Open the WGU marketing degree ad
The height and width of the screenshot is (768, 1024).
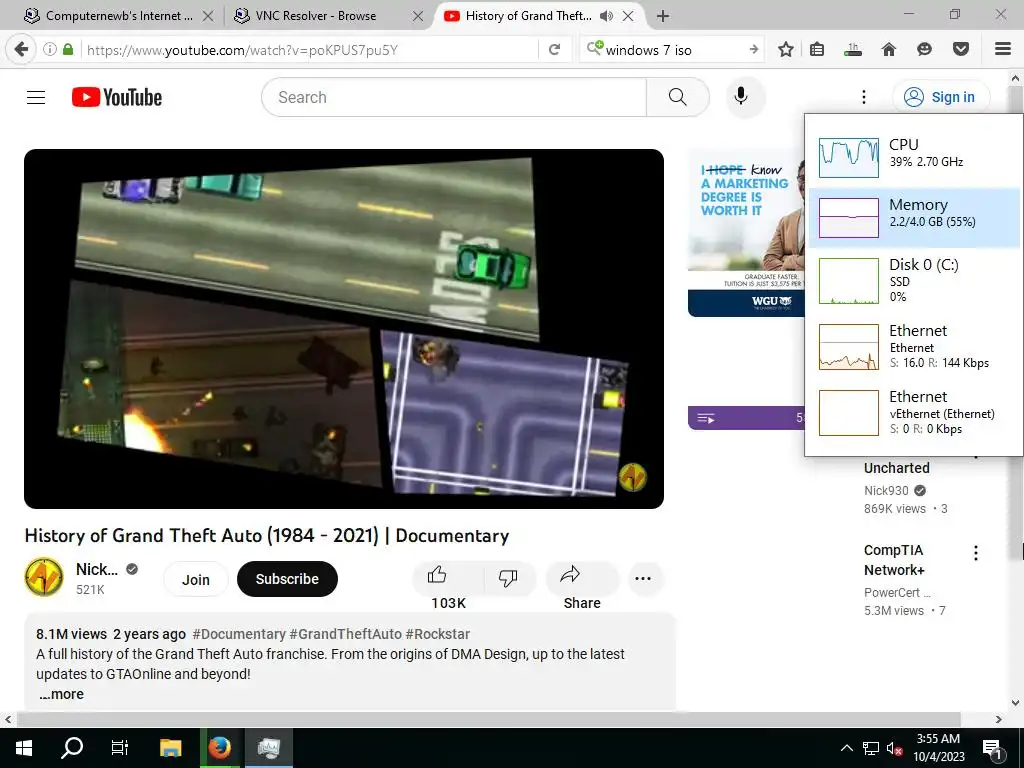[746, 232]
